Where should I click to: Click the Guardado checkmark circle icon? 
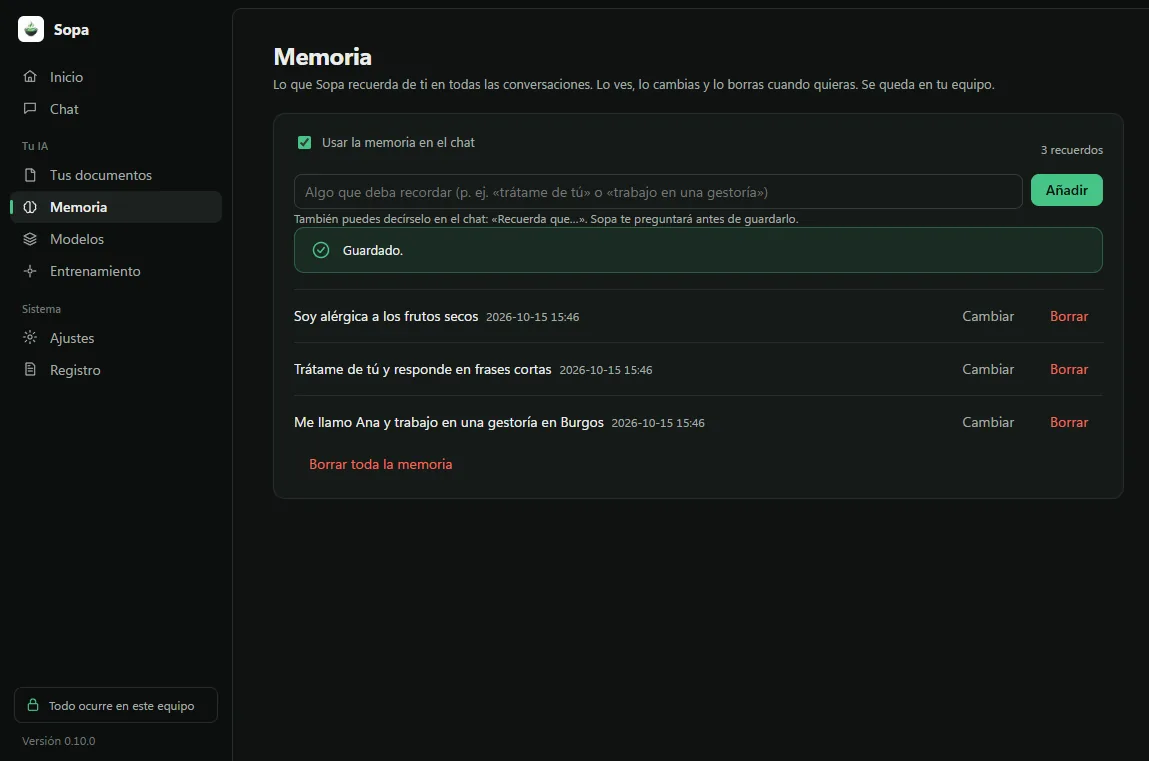321,250
